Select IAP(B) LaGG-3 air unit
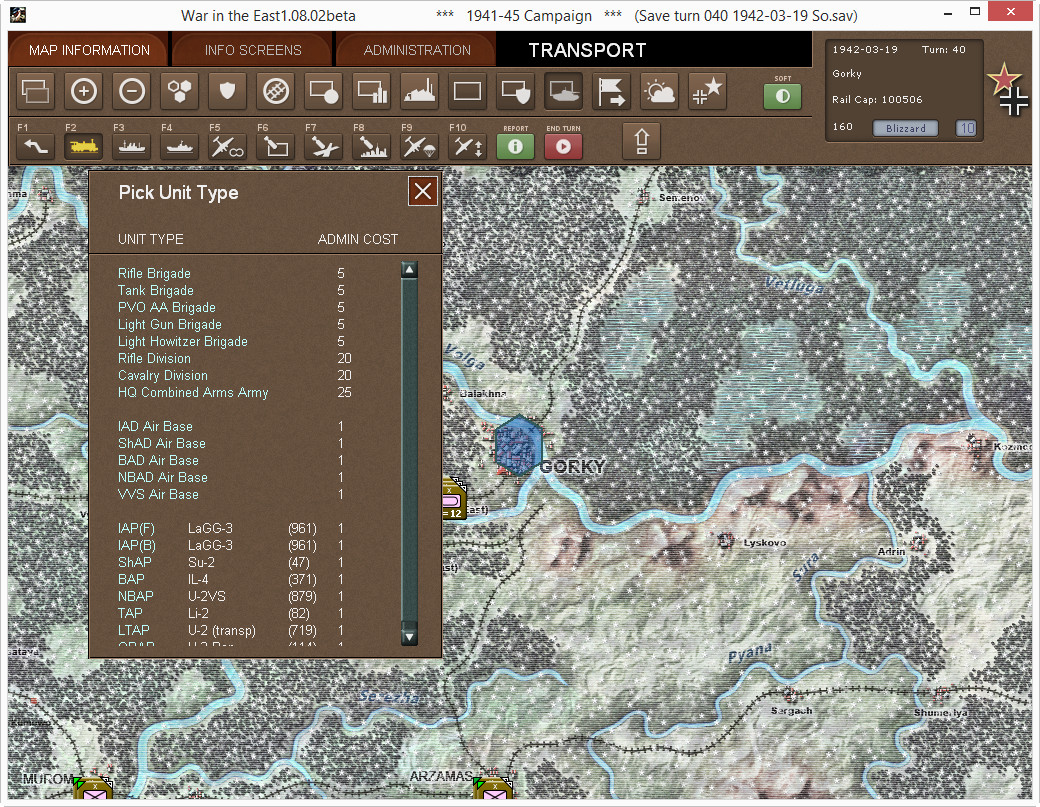 [231, 546]
